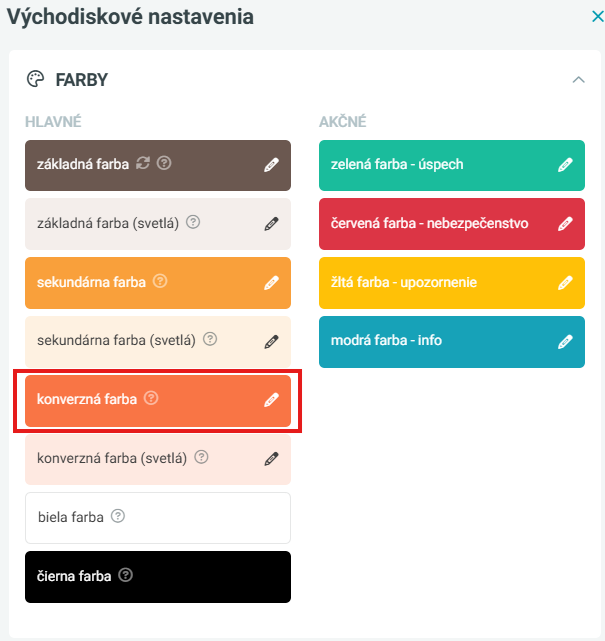
Task: Click help icon beside biela farba
Action: tap(118, 517)
